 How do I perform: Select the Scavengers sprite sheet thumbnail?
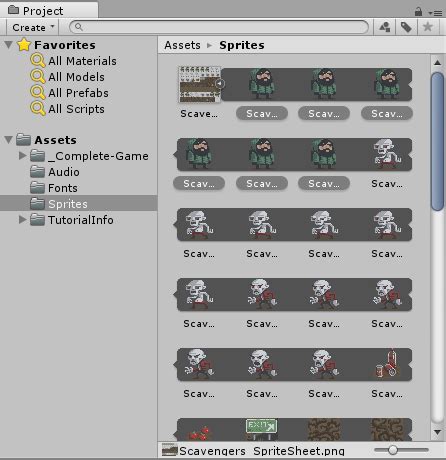[199, 84]
